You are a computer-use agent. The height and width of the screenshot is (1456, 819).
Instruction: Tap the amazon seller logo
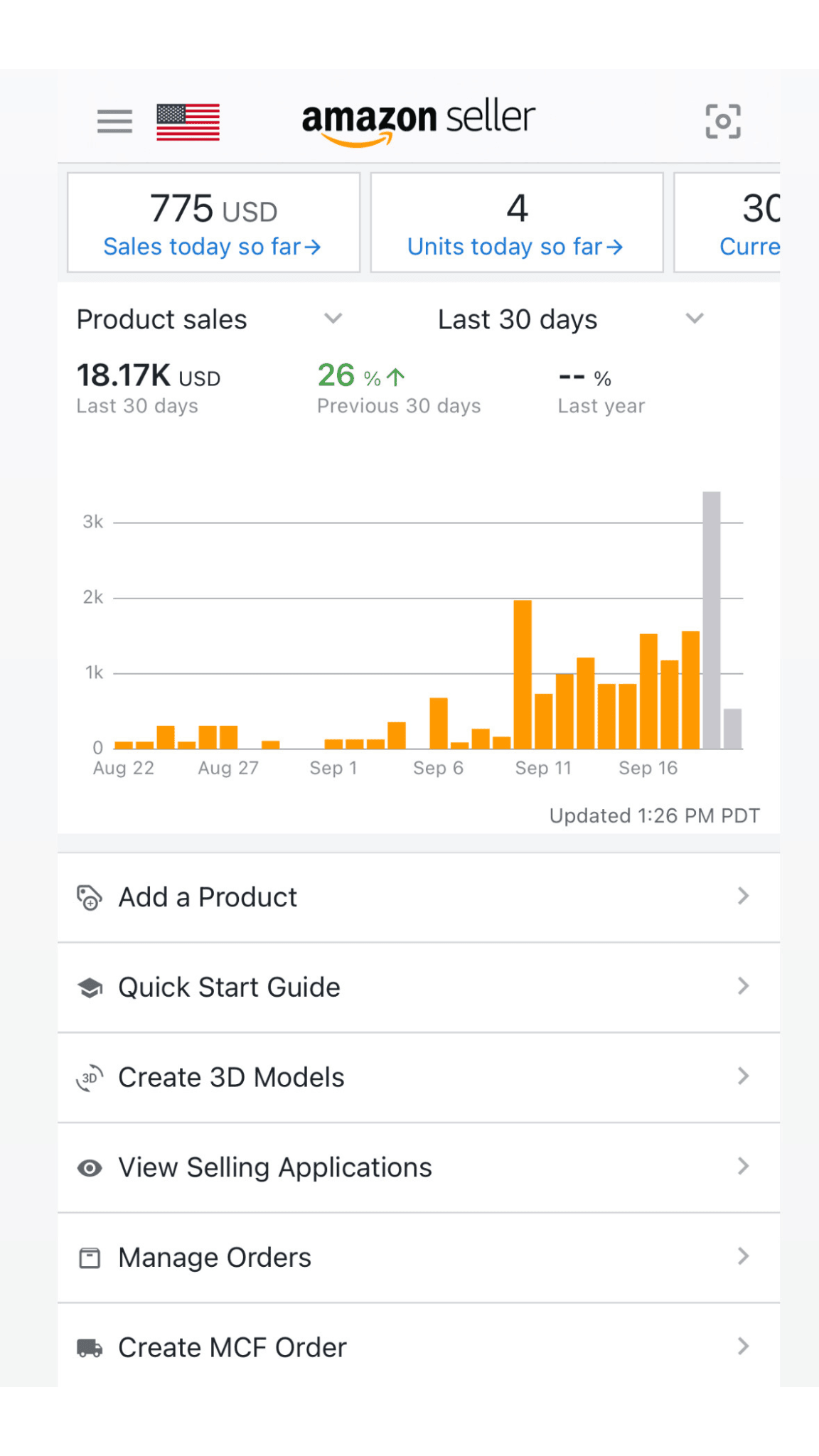click(418, 121)
